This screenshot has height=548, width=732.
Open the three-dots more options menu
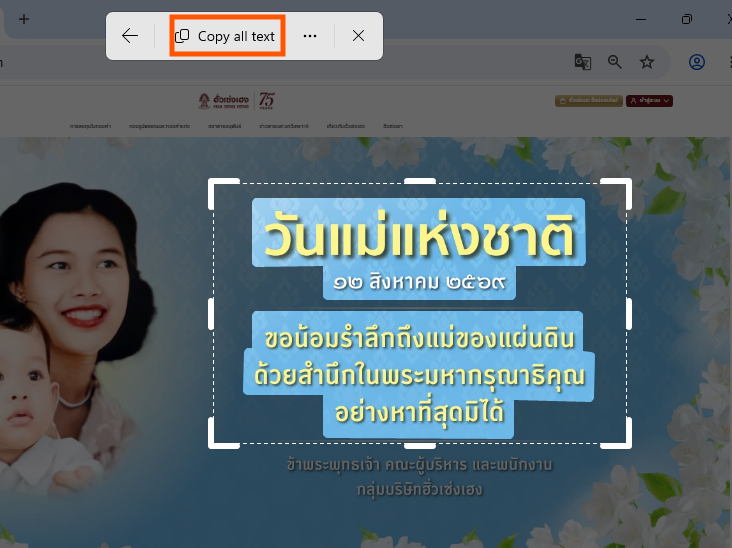tap(310, 36)
